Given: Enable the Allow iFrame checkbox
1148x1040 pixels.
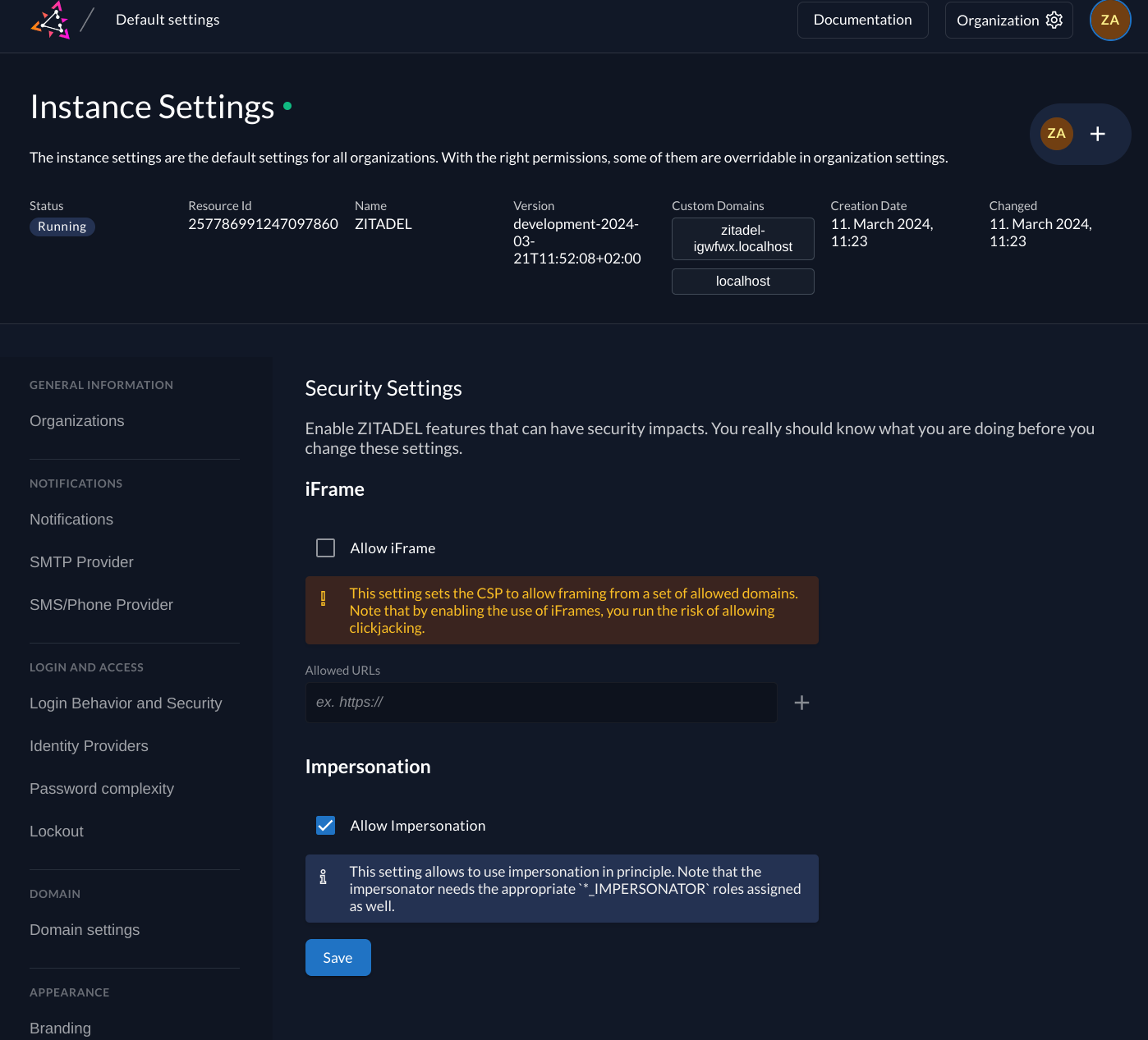Looking at the screenshot, I should pos(325,547).
